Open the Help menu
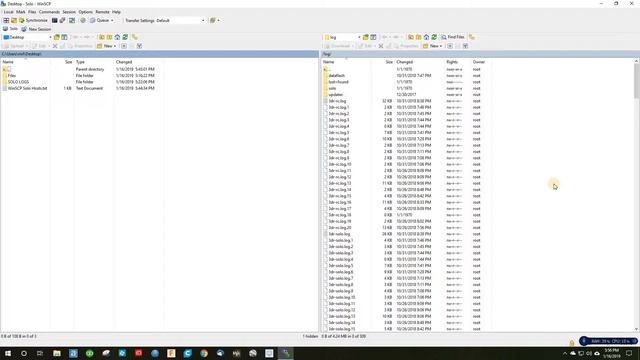This screenshot has width=640, height=360. click(x=116, y=12)
